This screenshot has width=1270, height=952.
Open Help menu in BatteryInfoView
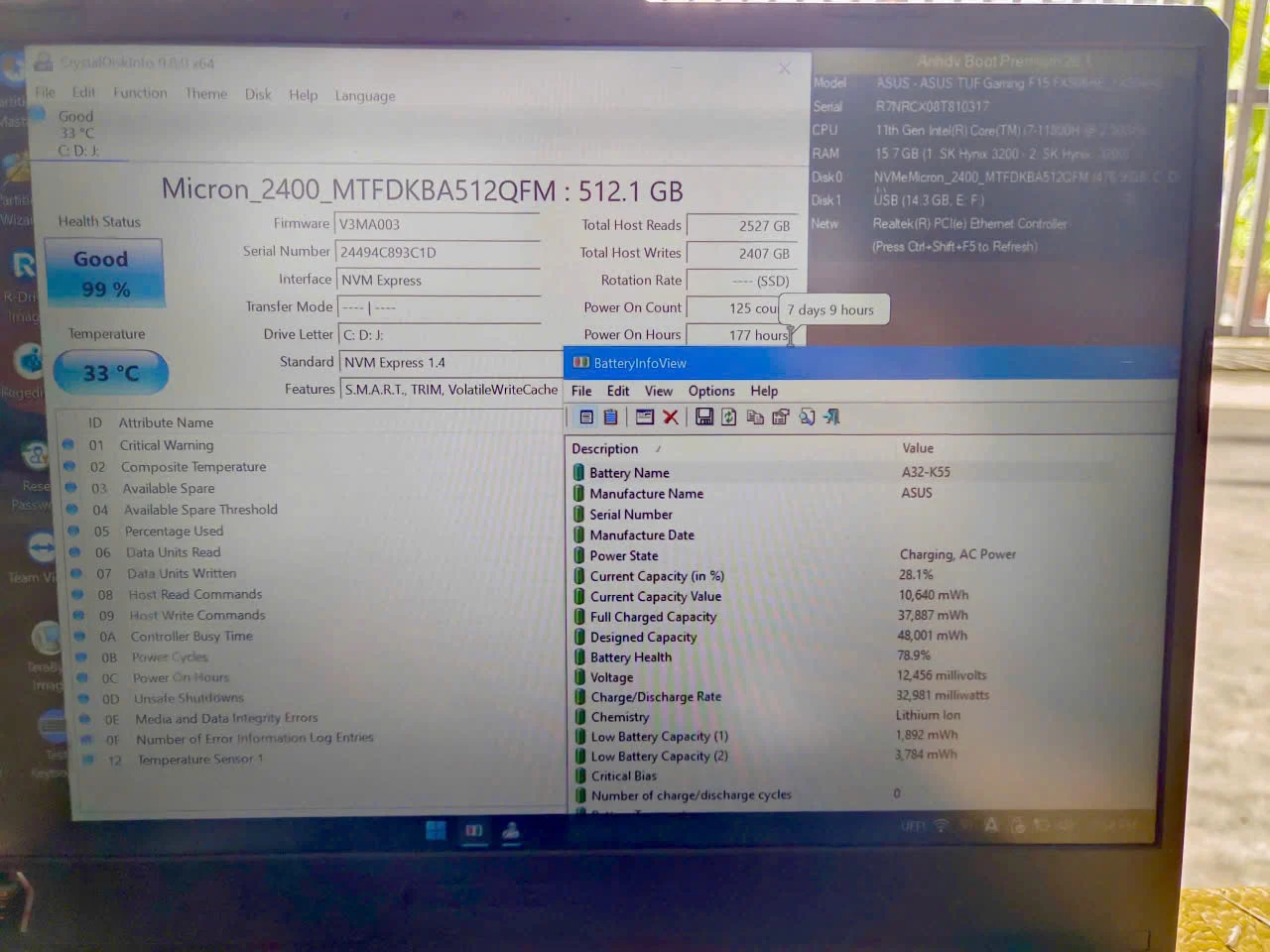tap(764, 391)
